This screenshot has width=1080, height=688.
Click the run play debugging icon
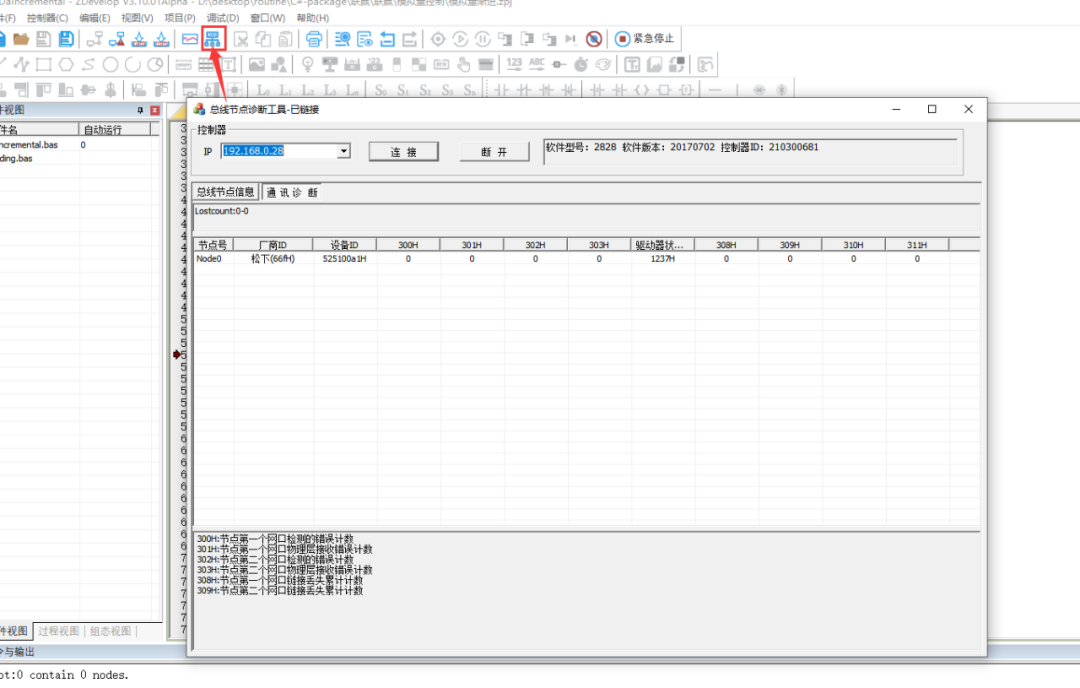point(461,39)
